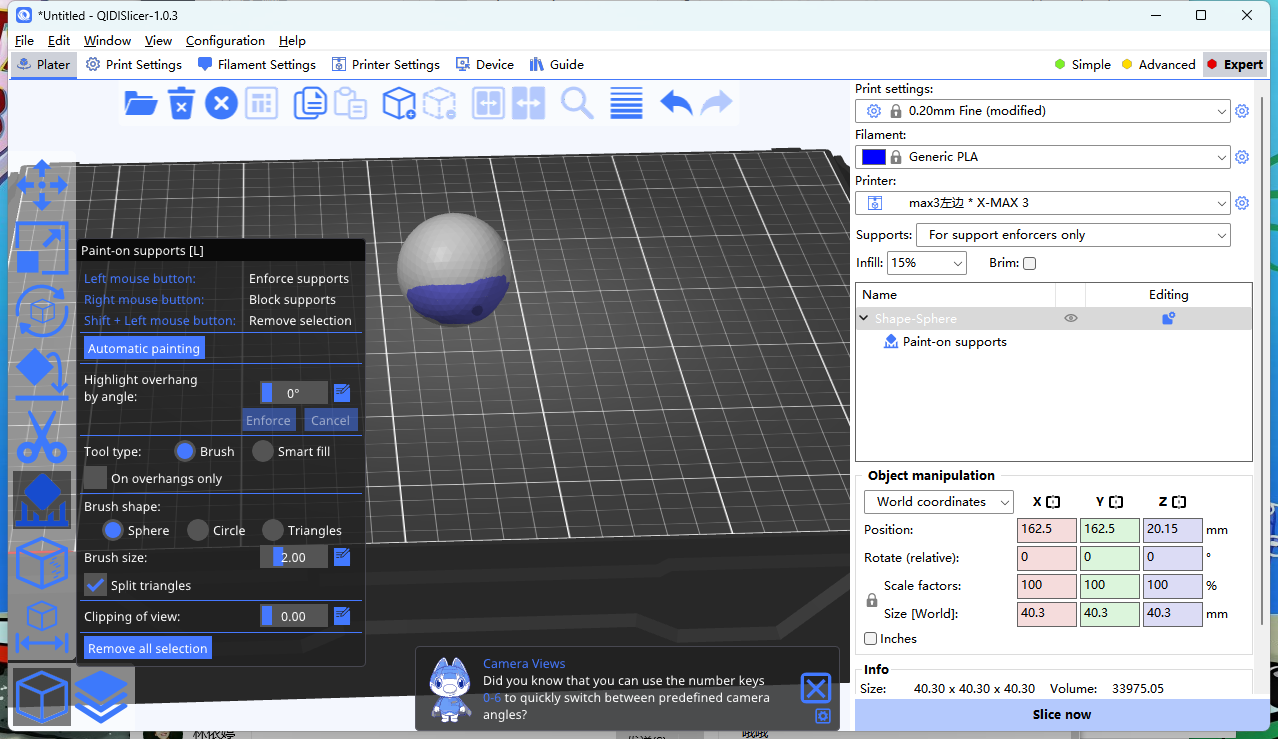Screen dimensions: 1278x739
Task: Toggle visibility eye for Shape-Sphere
Action: pos(1070,318)
